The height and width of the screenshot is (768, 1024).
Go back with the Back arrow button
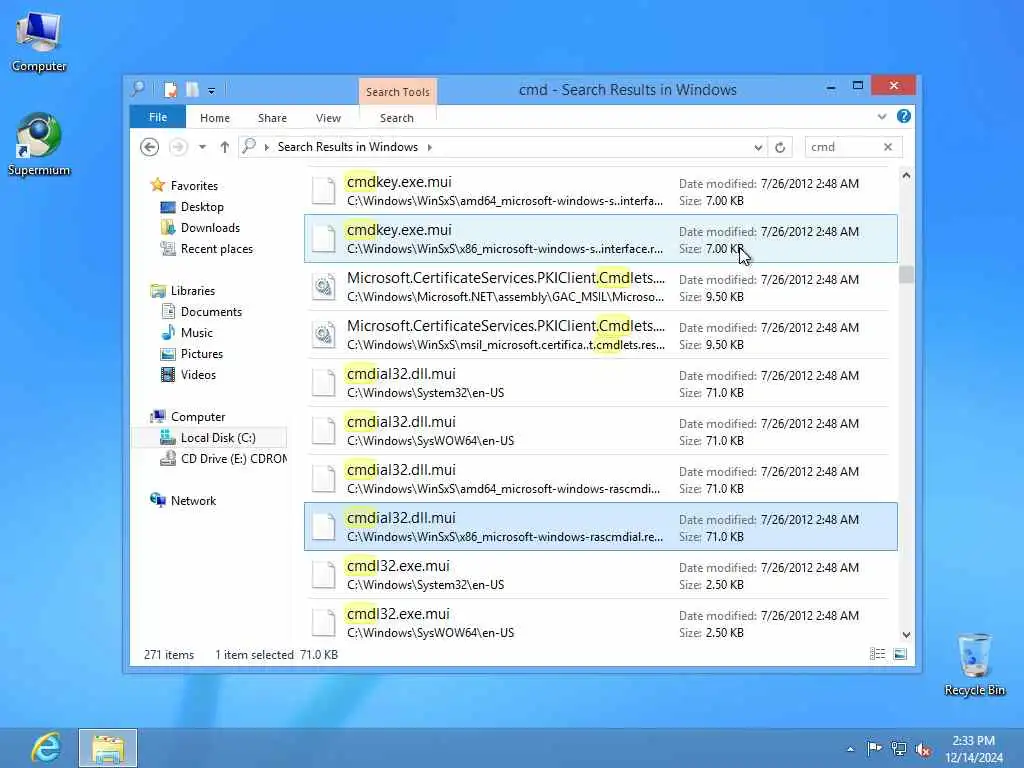[x=150, y=147]
